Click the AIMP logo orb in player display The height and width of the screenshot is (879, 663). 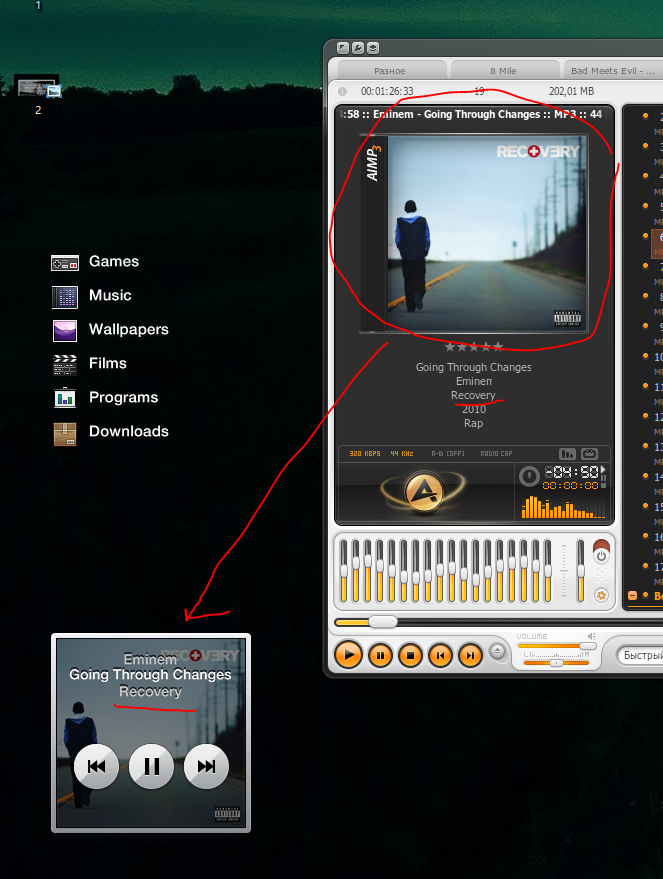423,492
